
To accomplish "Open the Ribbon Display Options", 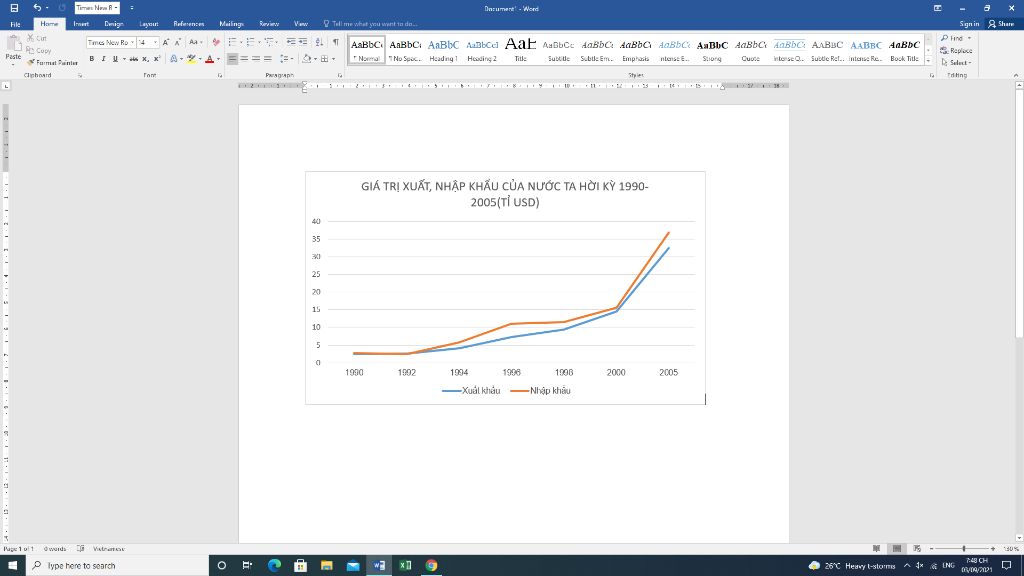I will point(938,8).
